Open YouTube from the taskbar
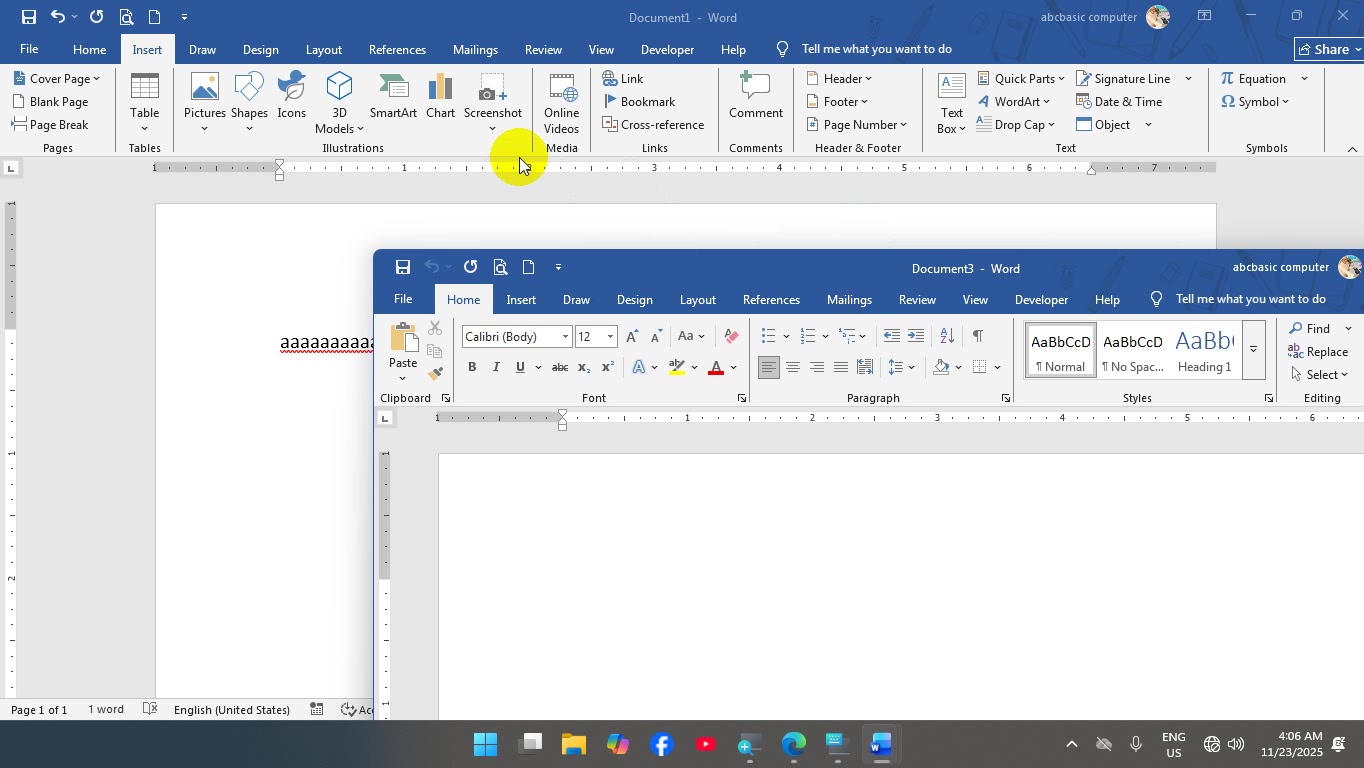The image size is (1364, 768). pos(706,745)
